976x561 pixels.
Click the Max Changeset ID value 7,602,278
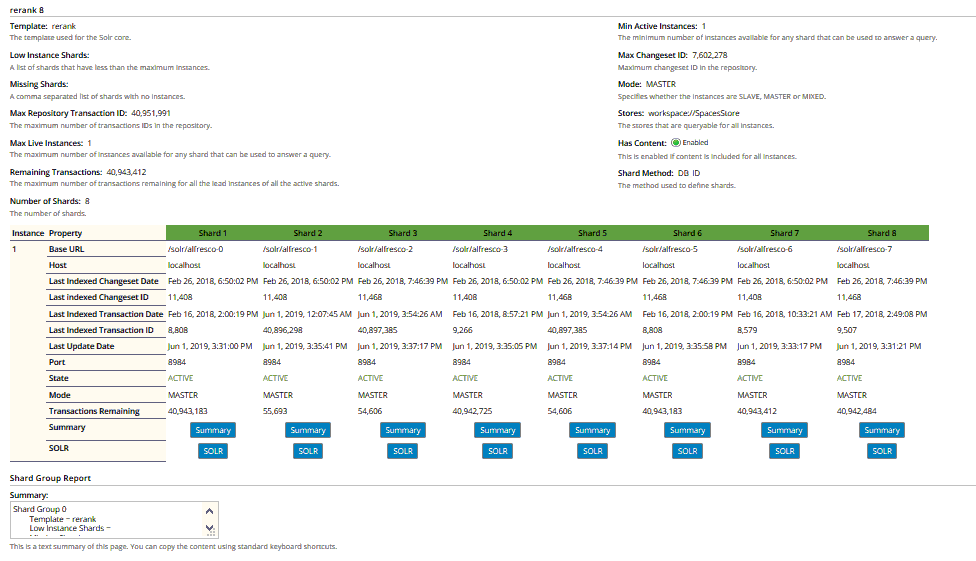pyautogui.click(x=710, y=55)
